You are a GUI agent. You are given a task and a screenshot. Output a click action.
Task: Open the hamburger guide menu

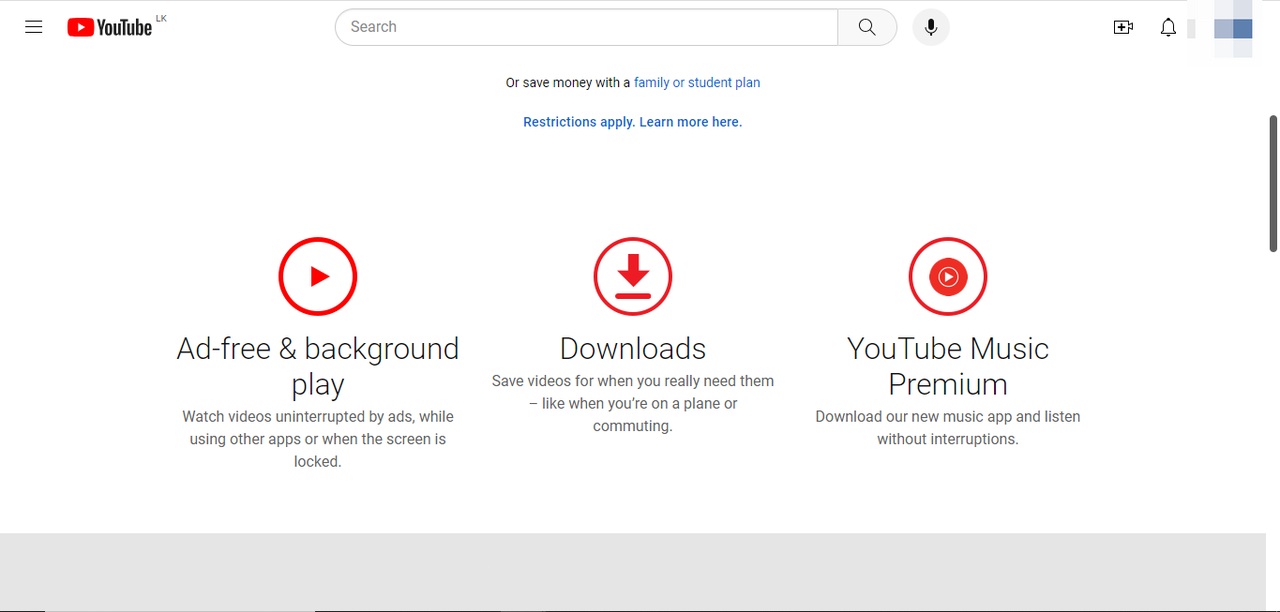tap(34, 27)
